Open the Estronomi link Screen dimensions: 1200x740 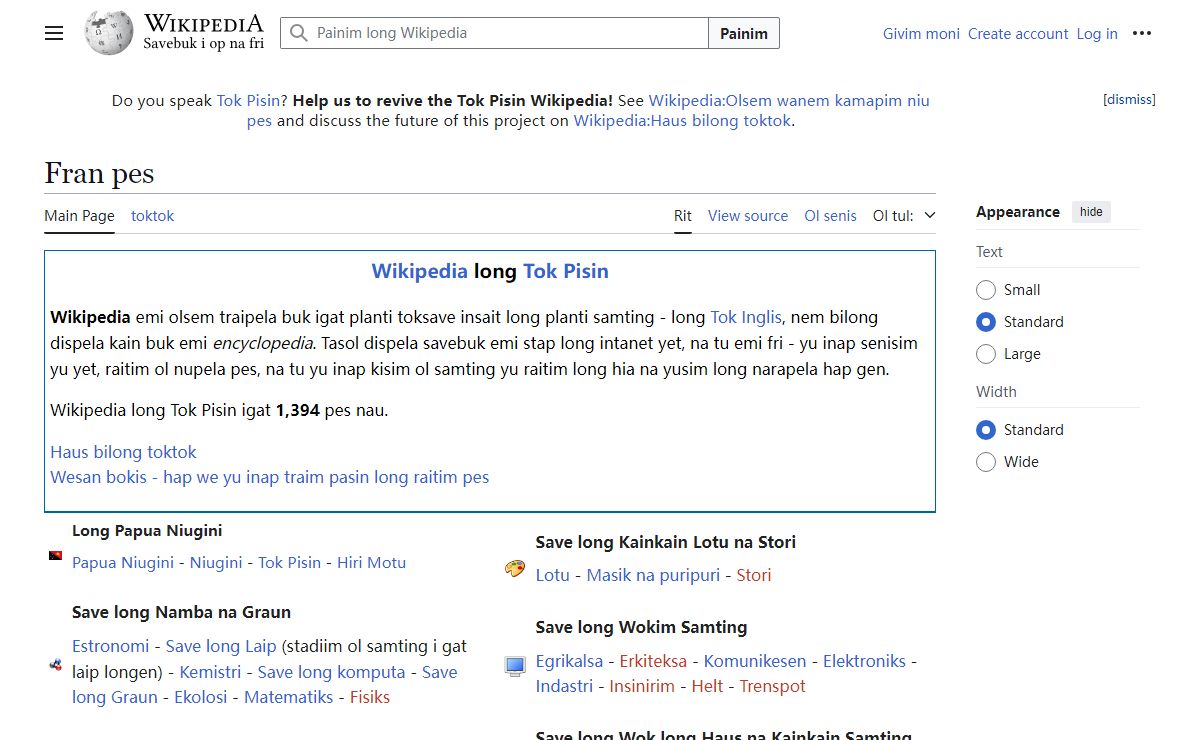click(x=110, y=646)
